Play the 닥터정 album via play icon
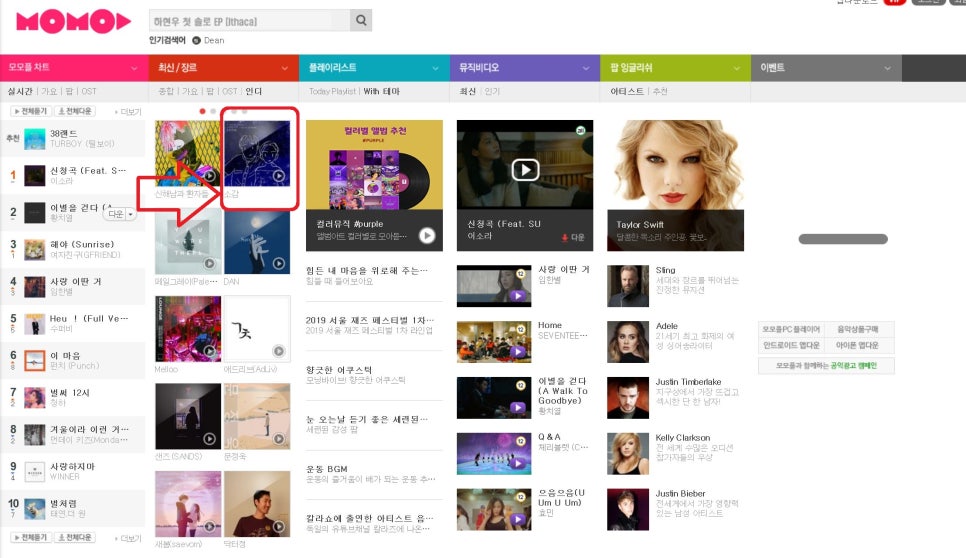Viewport: 966px width, 558px height. (279, 527)
